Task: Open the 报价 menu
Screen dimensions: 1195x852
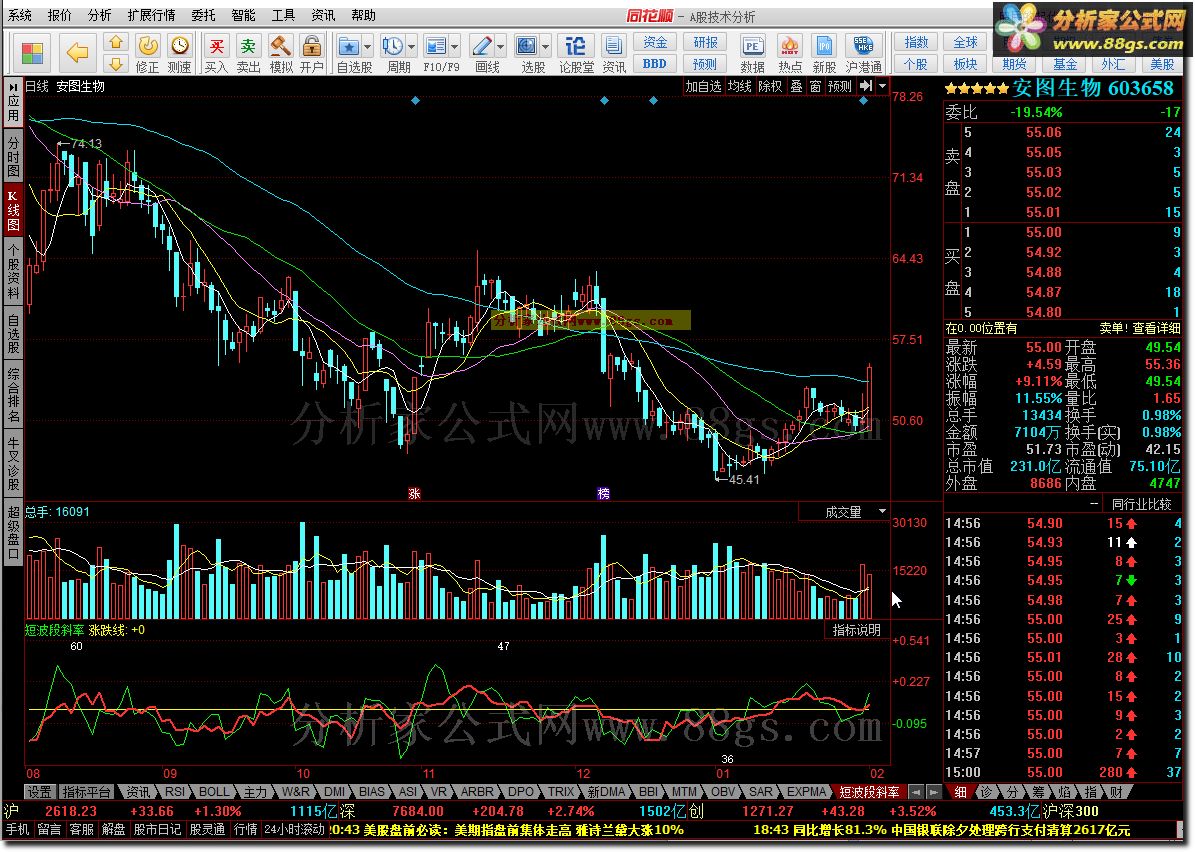Action: click(59, 15)
